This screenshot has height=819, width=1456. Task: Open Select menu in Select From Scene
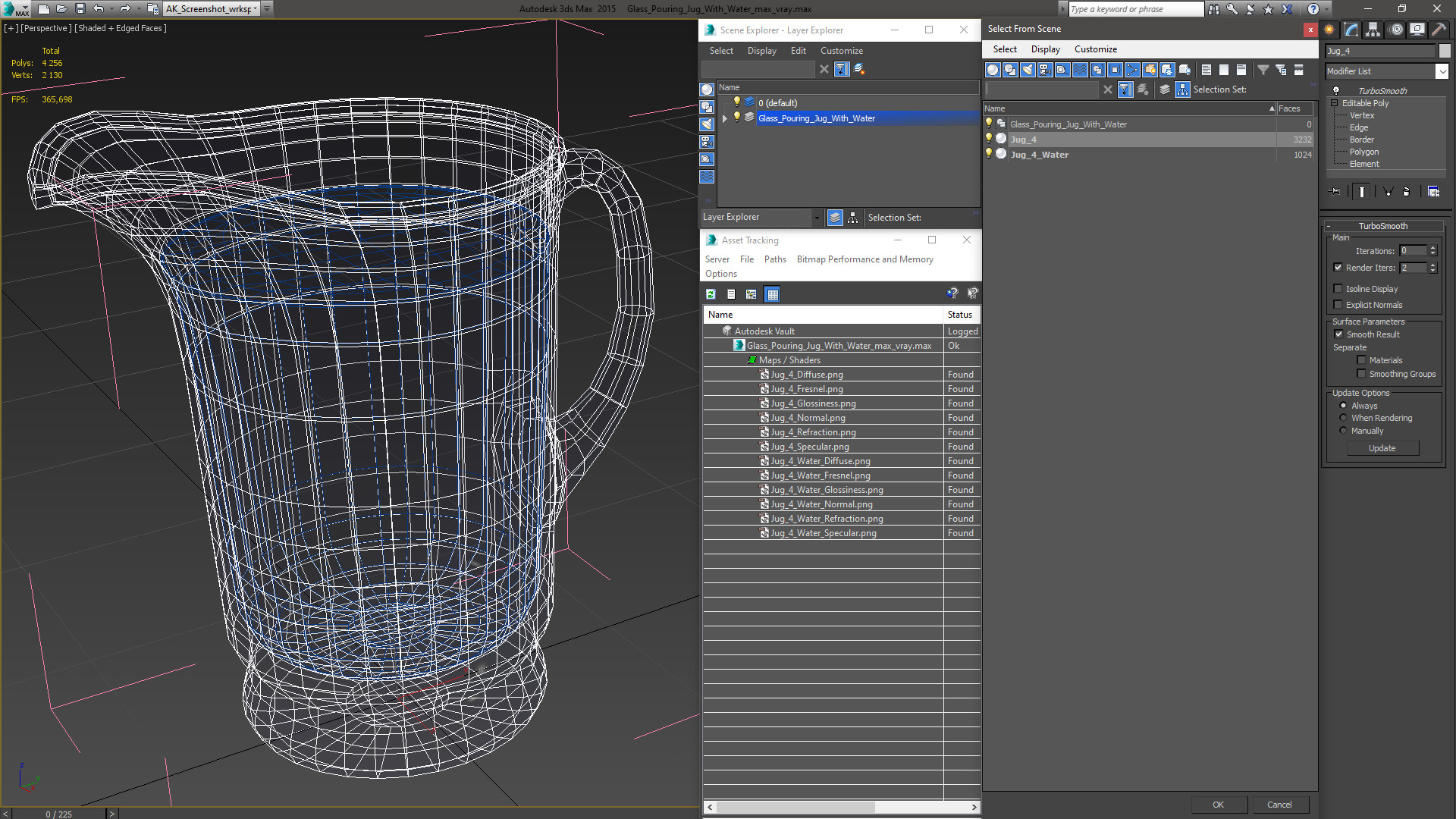tap(1005, 49)
